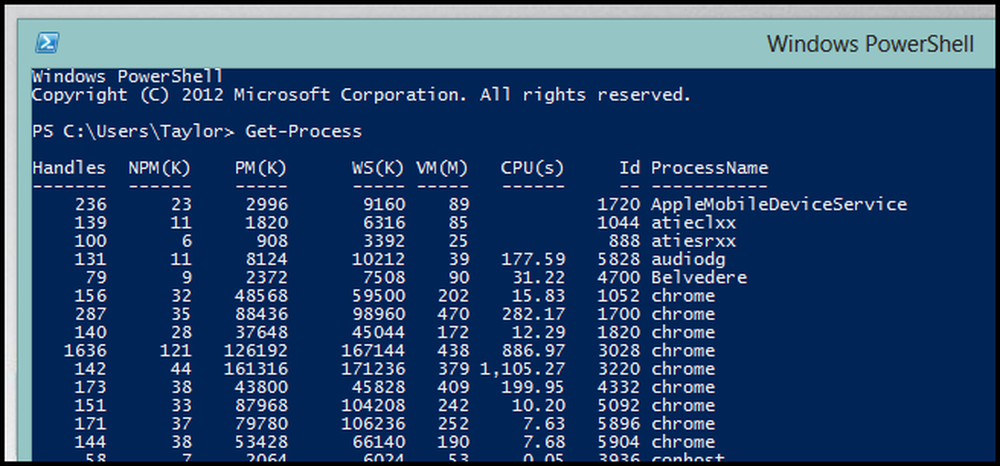Click the Windows PowerShell window title text
1000x466 pixels.
[870, 44]
